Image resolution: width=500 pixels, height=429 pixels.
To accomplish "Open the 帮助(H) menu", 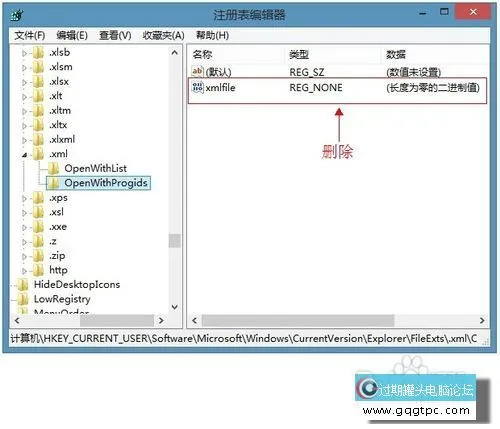I will click(x=212, y=35).
